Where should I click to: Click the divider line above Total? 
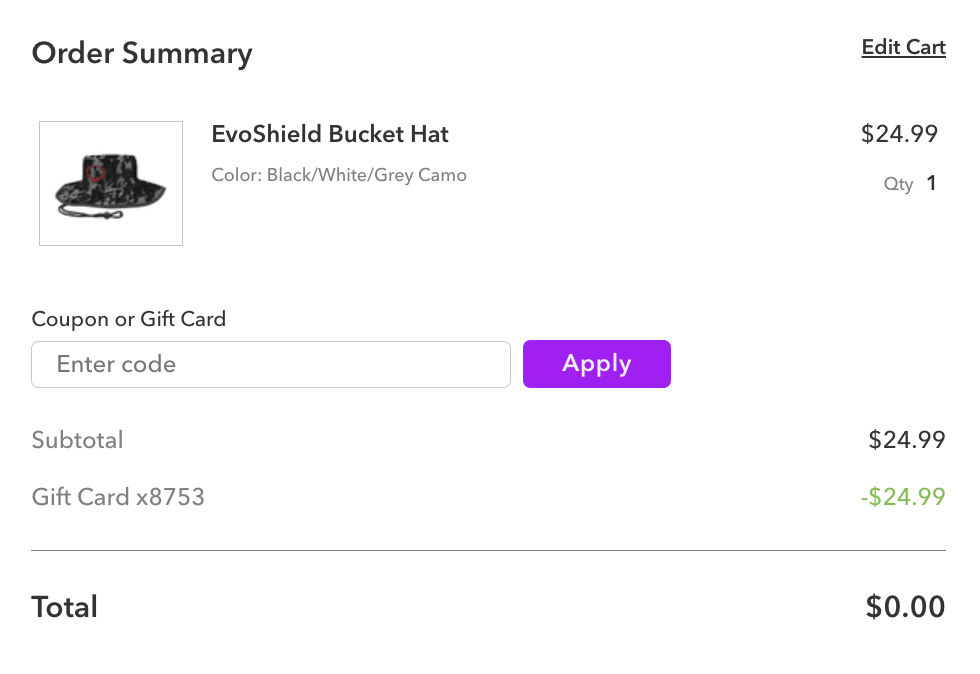[x=489, y=551]
